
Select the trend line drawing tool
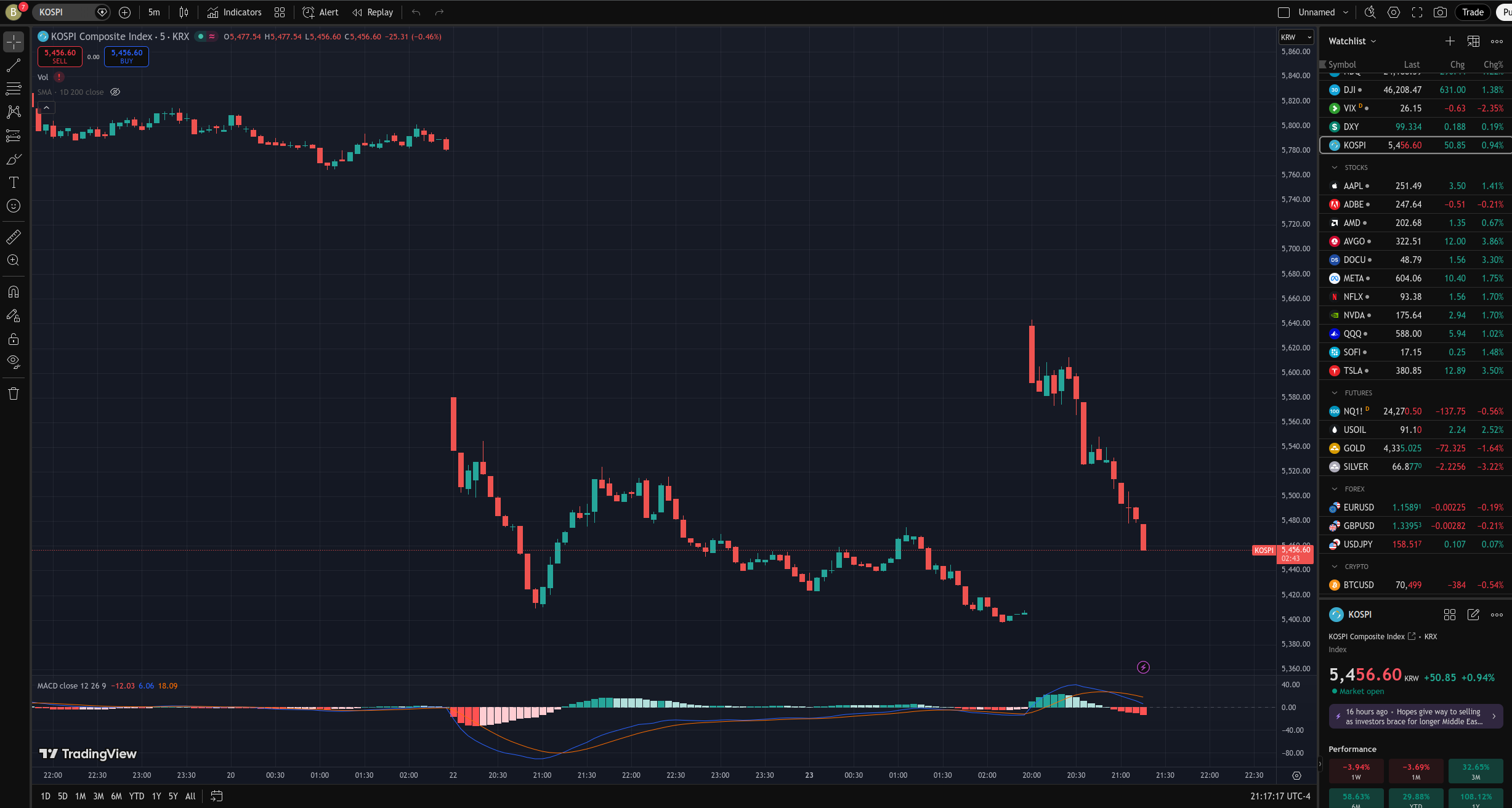coord(14,65)
